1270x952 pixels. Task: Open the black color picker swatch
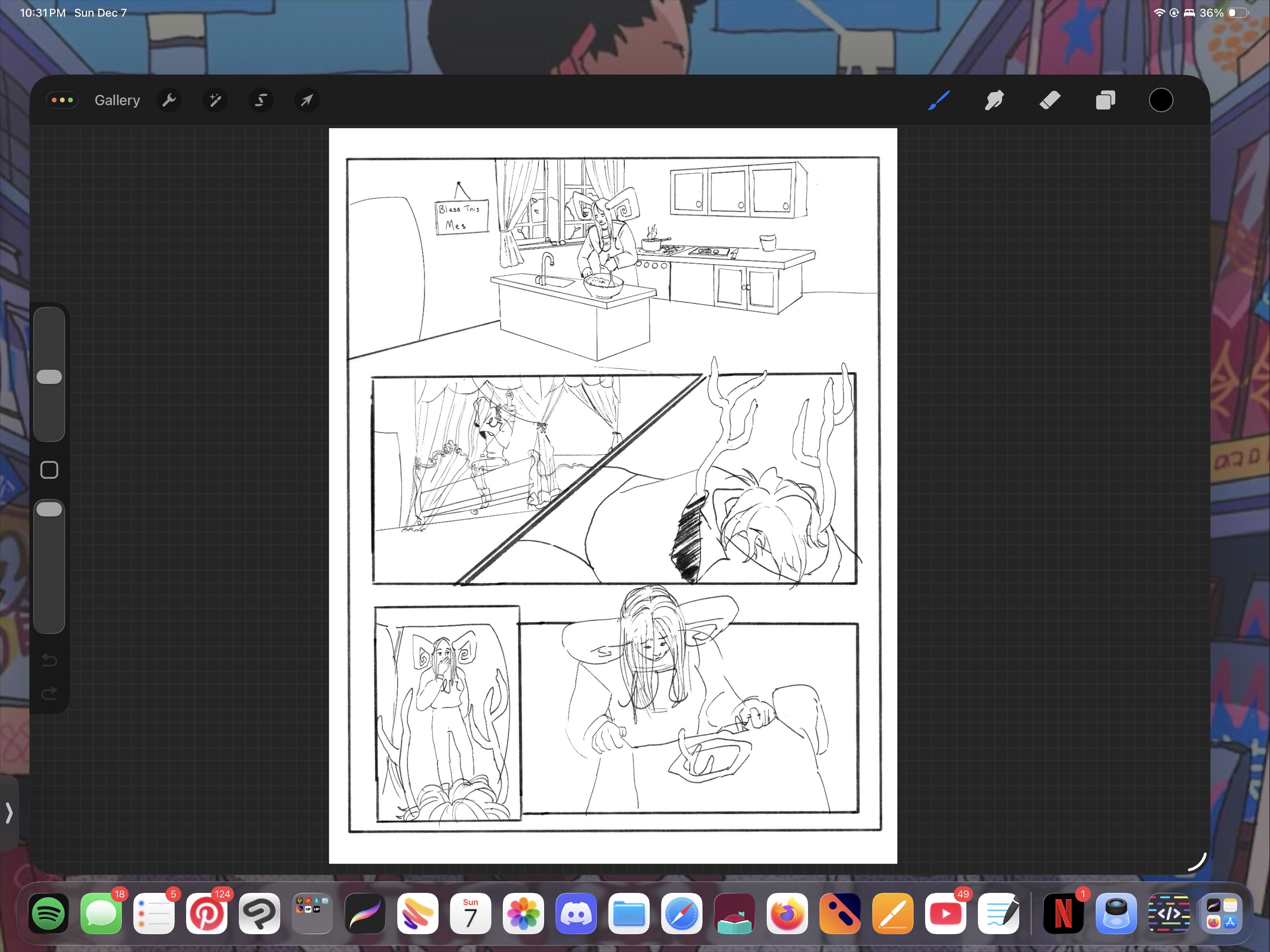pyautogui.click(x=1160, y=100)
